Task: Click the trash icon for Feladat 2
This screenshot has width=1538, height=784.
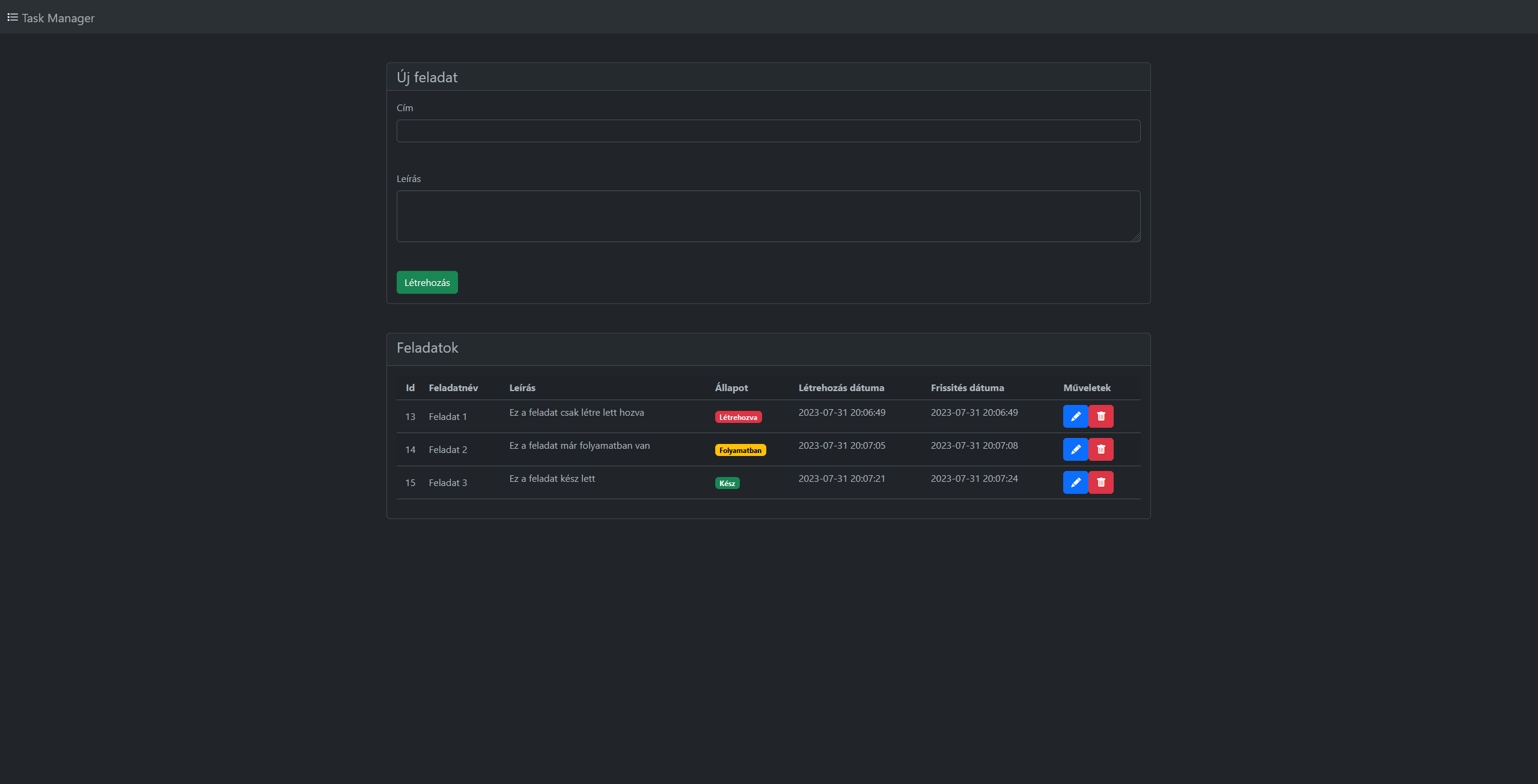Action: coord(1101,449)
